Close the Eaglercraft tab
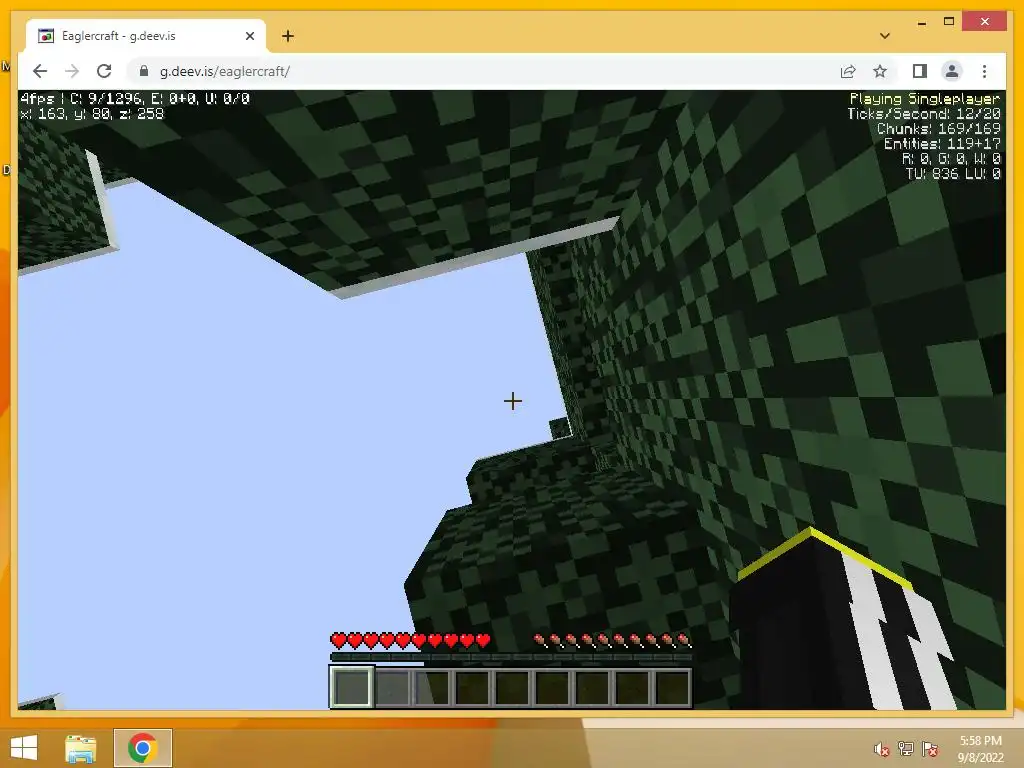1024x768 pixels. [249, 36]
